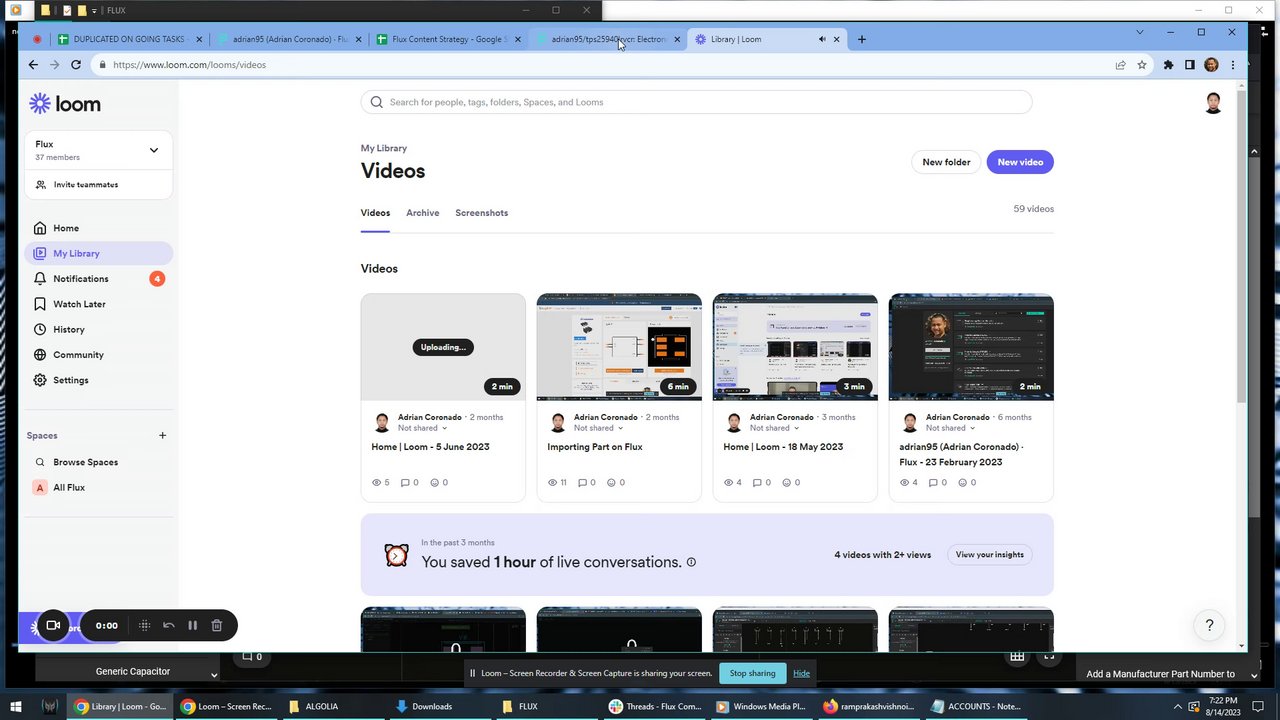This screenshot has height=720, width=1280.
Task: Open My Library in sidebar
Action: [x=98, y=253]
